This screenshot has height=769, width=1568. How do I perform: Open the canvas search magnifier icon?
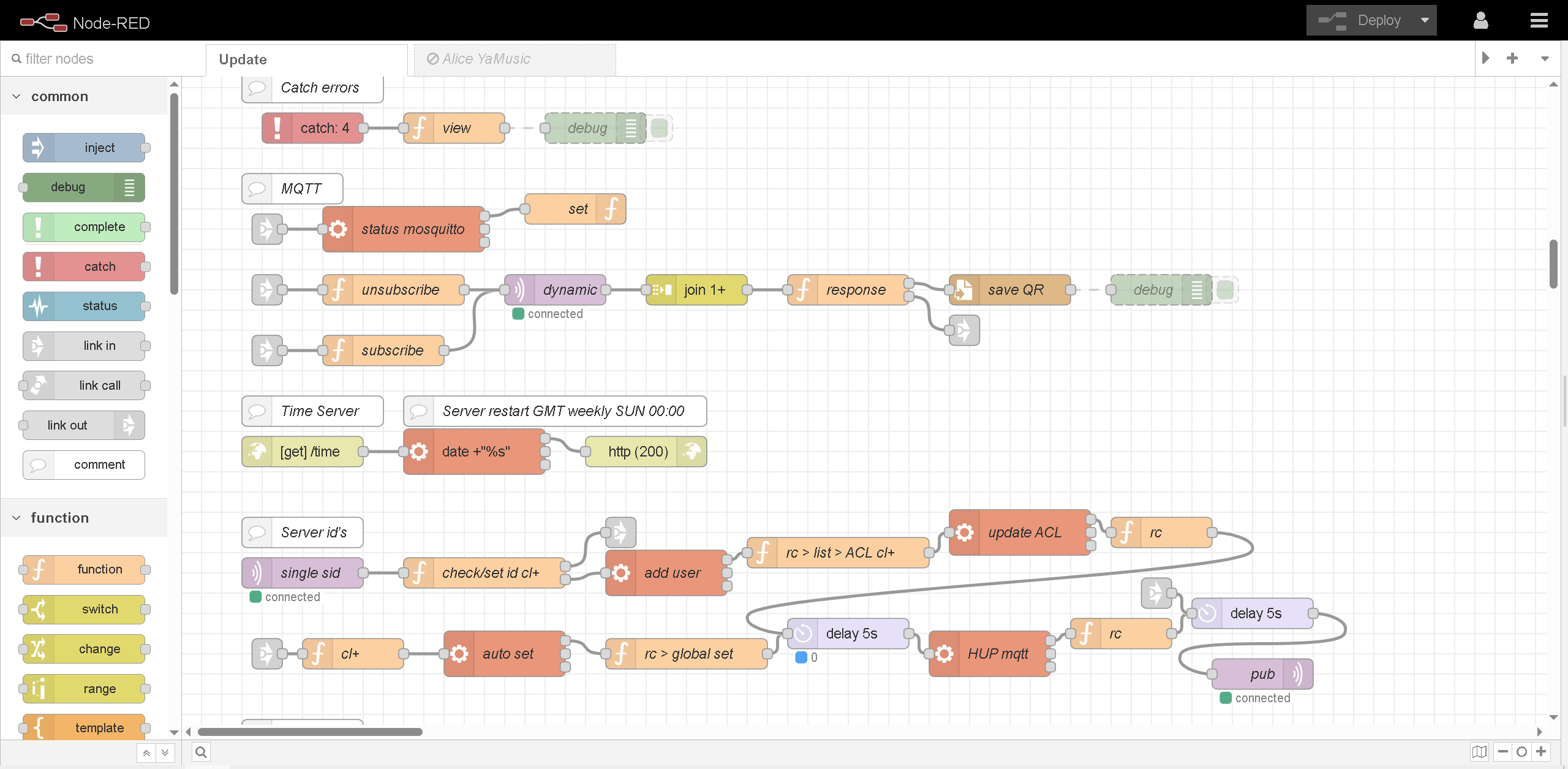click(201, 752)
